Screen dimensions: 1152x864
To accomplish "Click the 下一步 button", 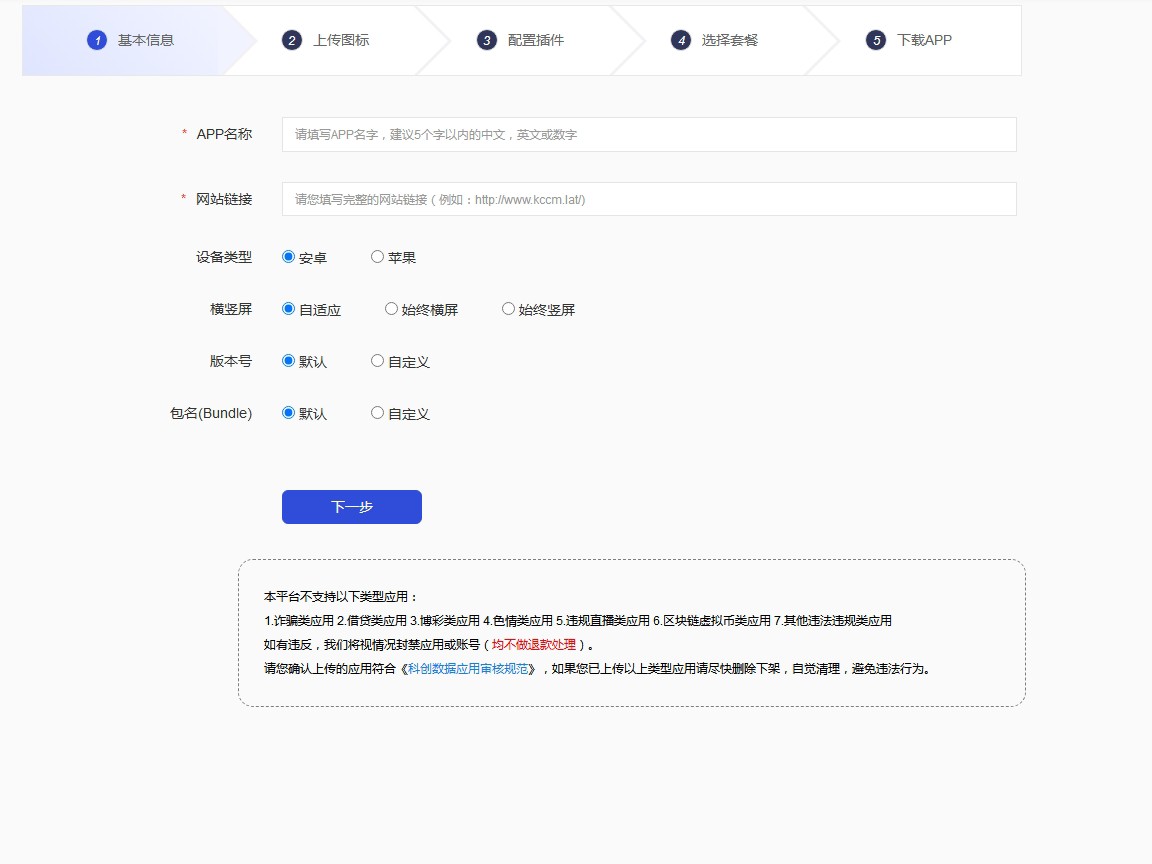I will click(x=352, y=507).
